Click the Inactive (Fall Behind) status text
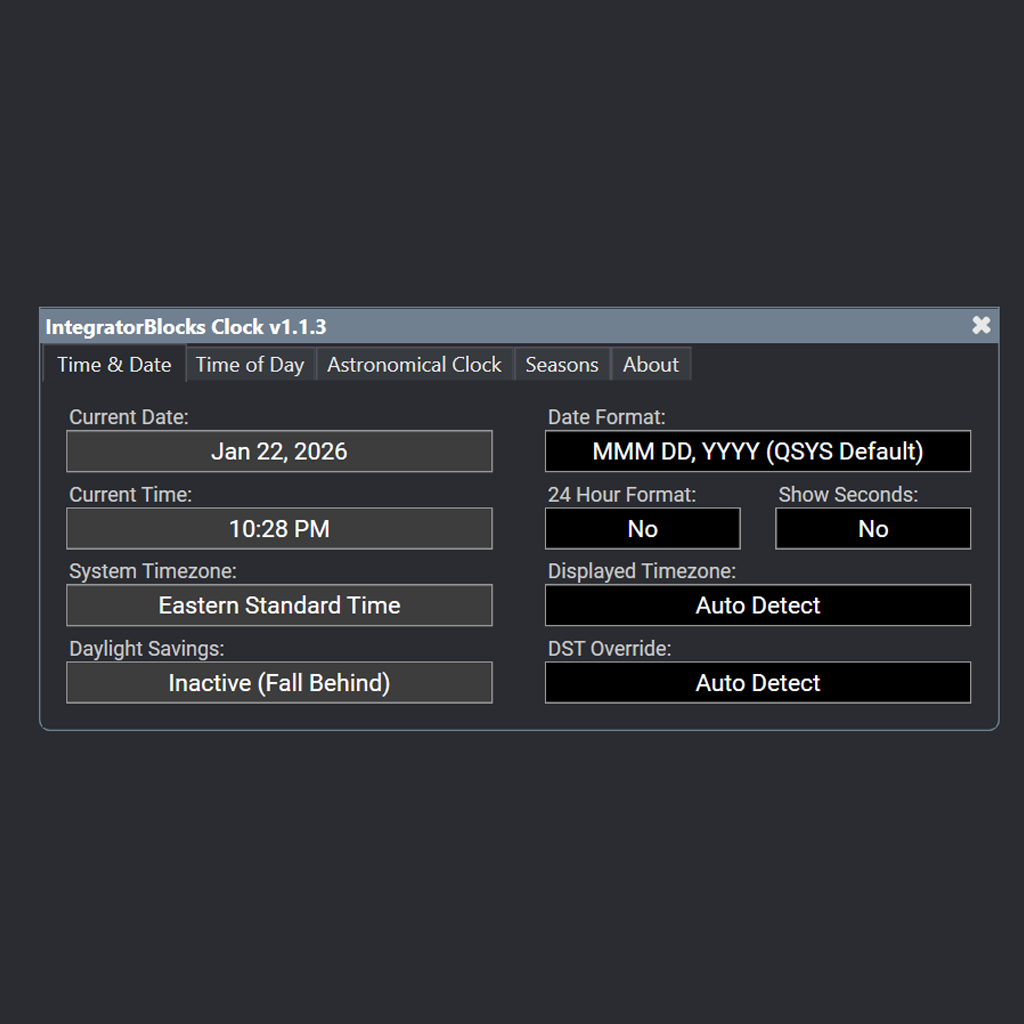Image resolution: width=1024 pixels, height=1024 pixels. (x=279, y=682)
